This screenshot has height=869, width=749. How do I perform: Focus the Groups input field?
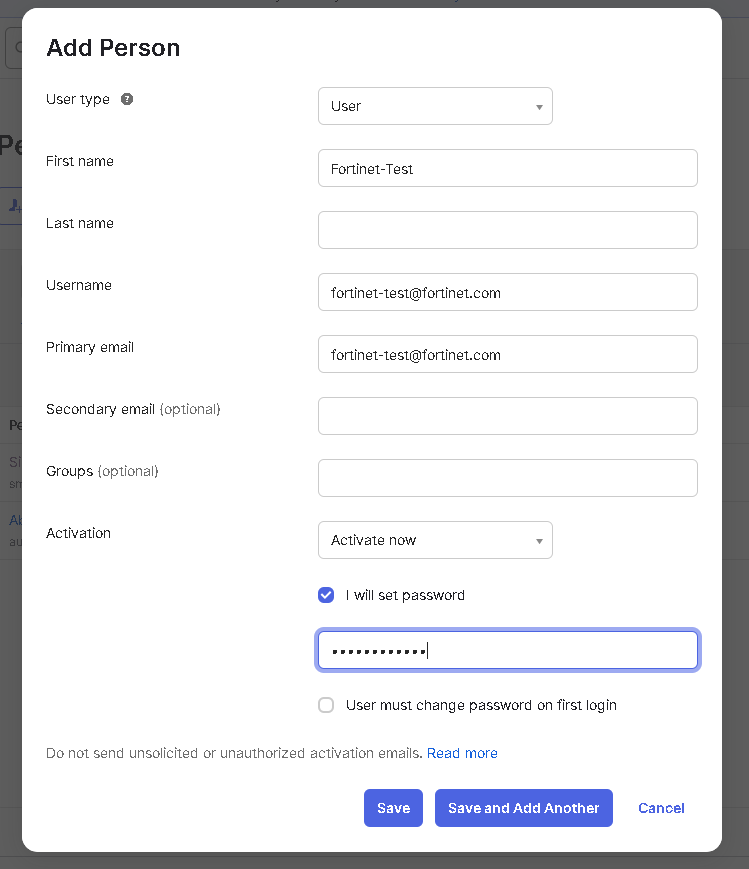(x=507, y=478)
